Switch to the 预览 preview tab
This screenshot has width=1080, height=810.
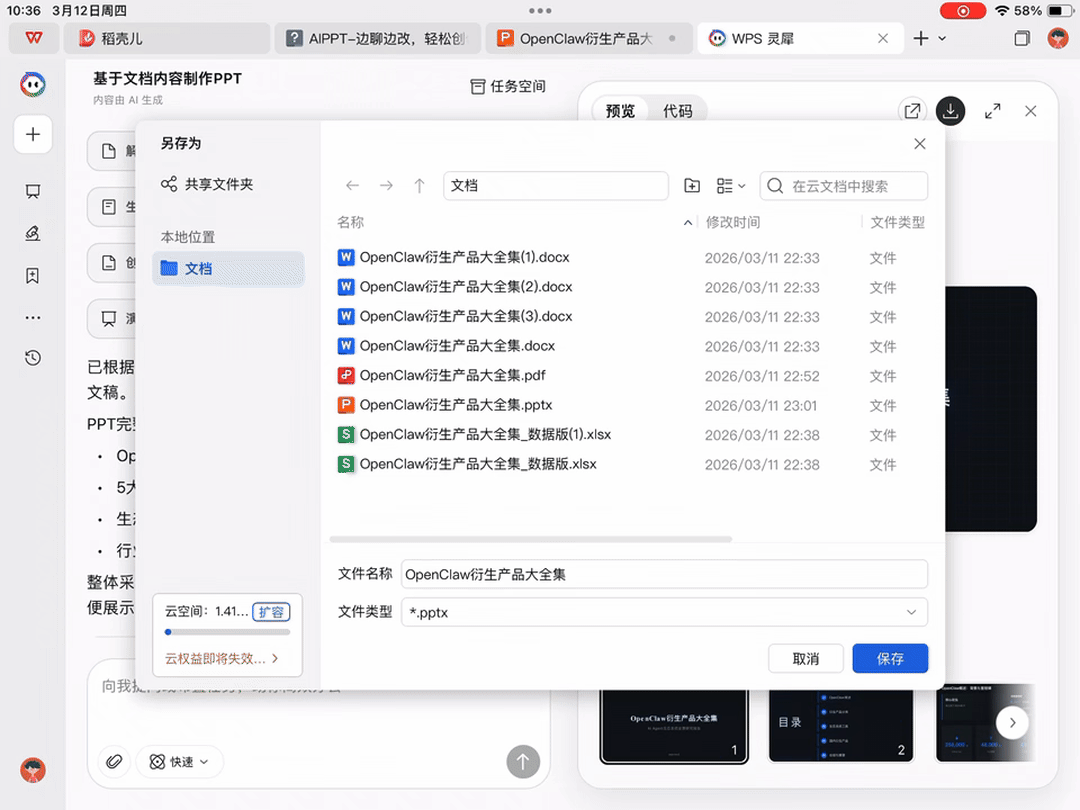pyautogui.click(x=620, y=111)
